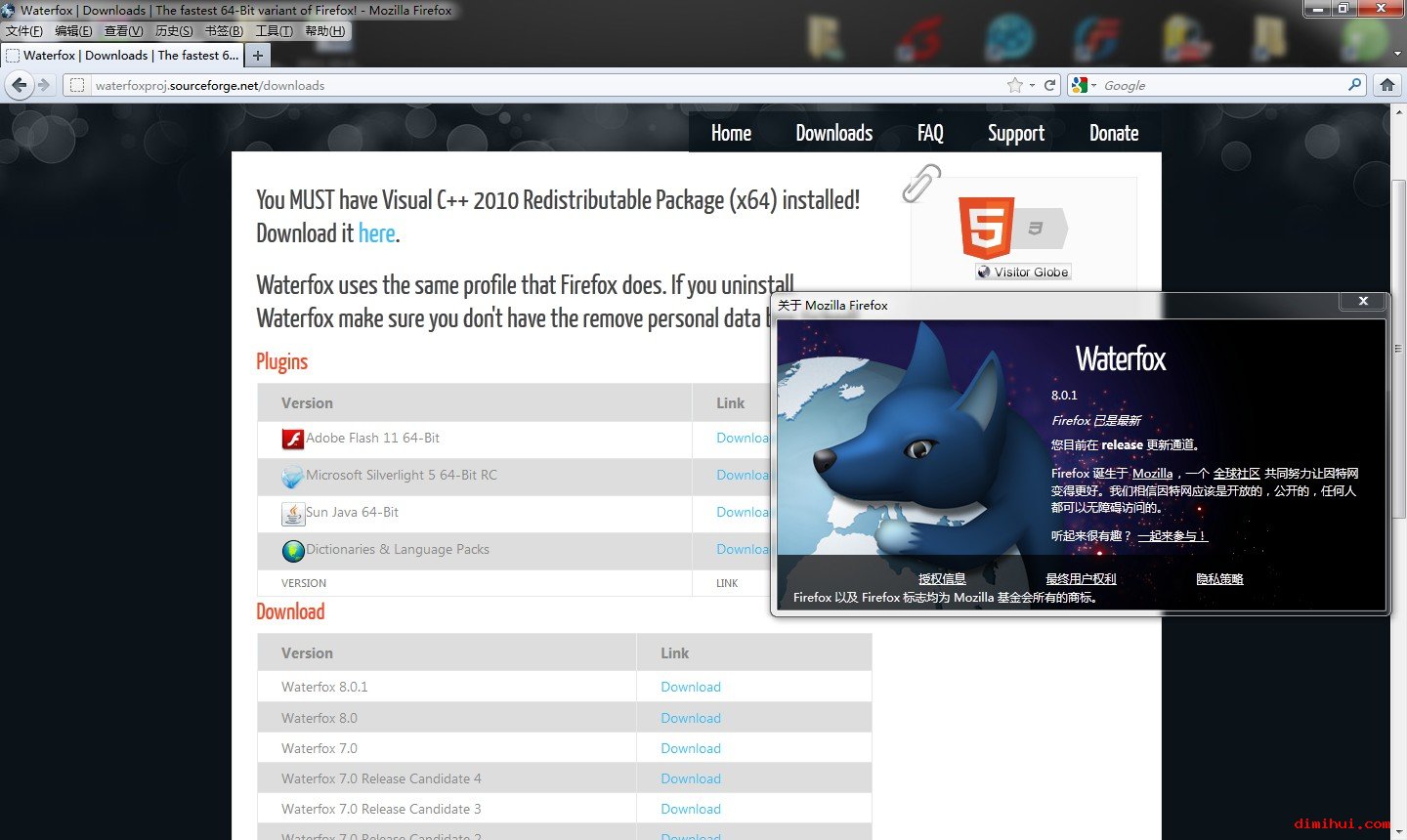Click the '8.0.1' version text in dialog

pyautogui.click(x=1064, y=396)
